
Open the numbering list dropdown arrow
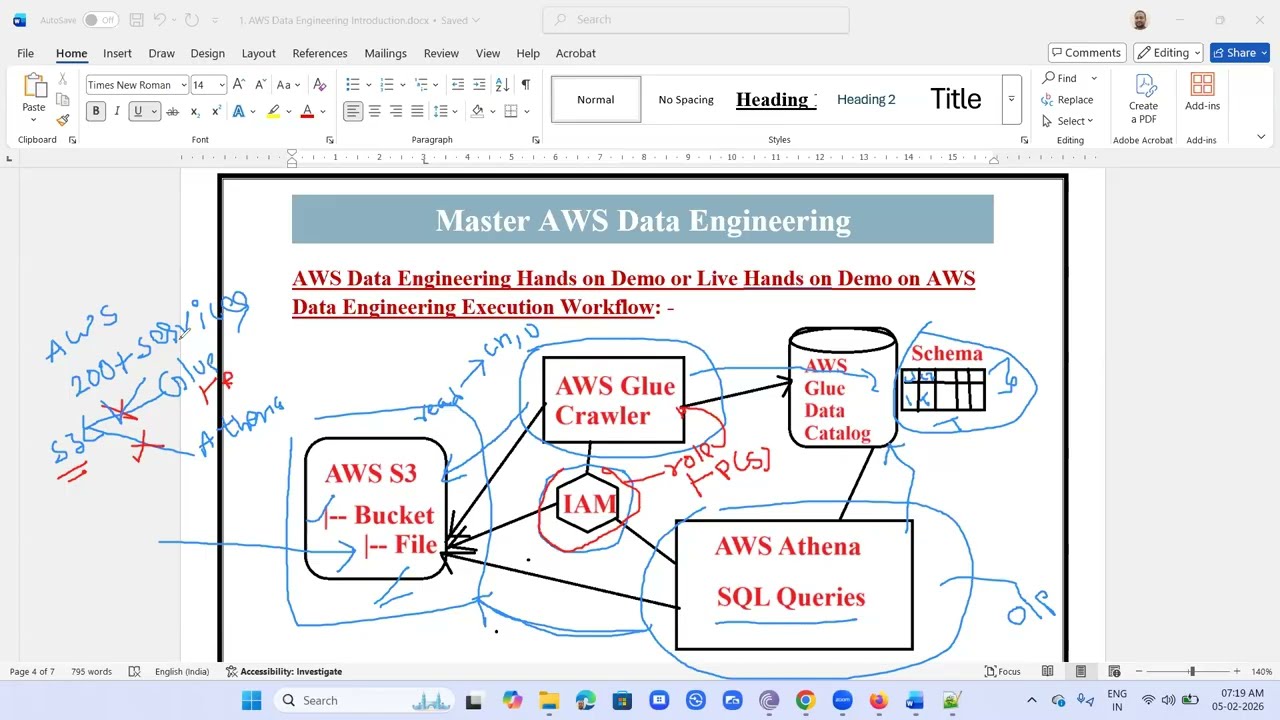coord(403,85)
